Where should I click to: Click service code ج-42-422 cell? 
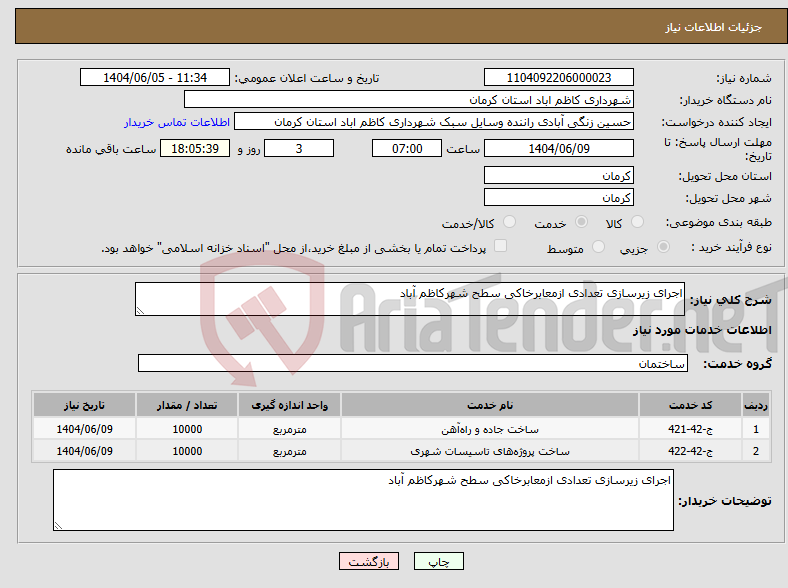pyautogui.click(x=691, y=451)
